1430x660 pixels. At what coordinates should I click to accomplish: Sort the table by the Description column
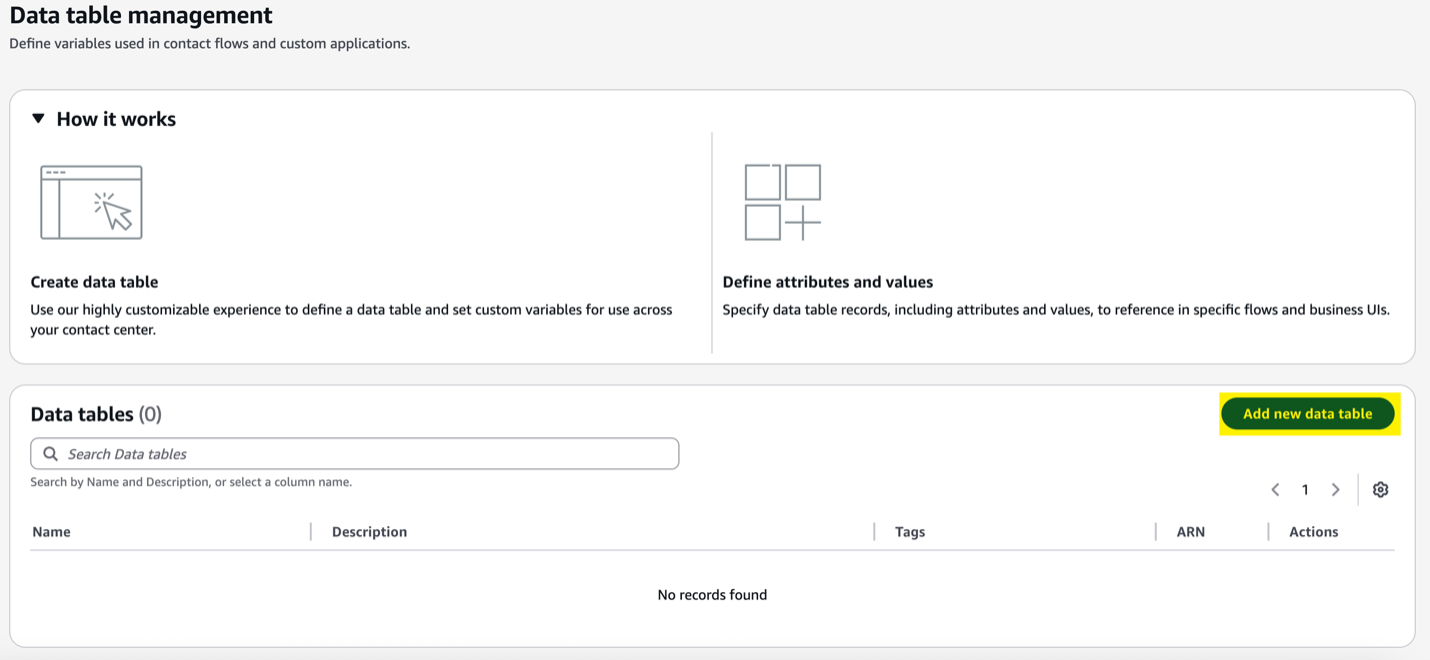pyautogui.click(x=369, y=531)
